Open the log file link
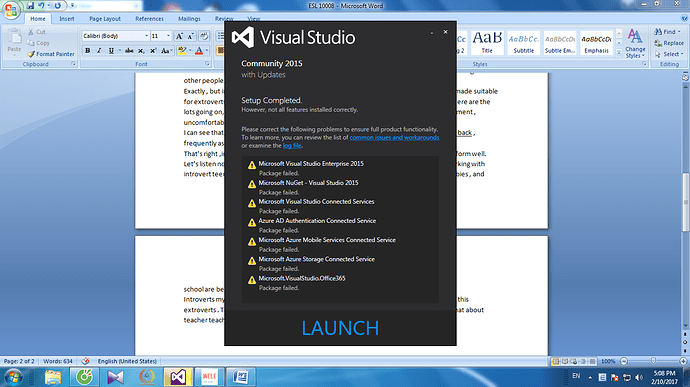This screenshot has width=690, height=387. point(292,146)
